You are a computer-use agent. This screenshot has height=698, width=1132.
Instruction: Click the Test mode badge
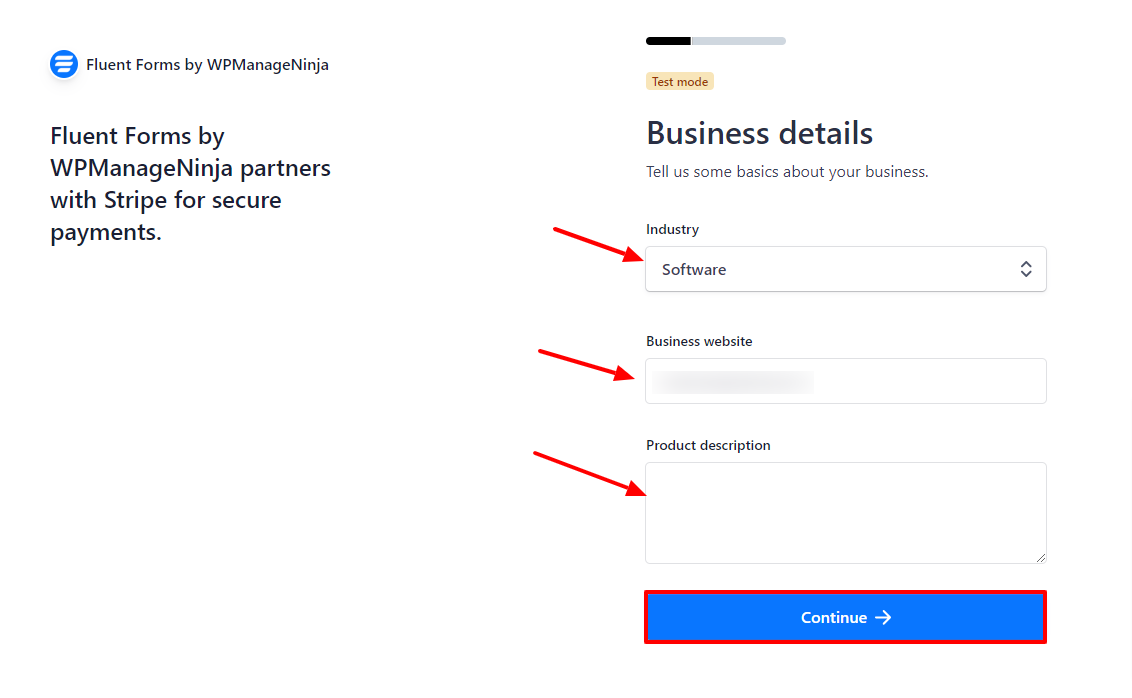pos(680,82)
